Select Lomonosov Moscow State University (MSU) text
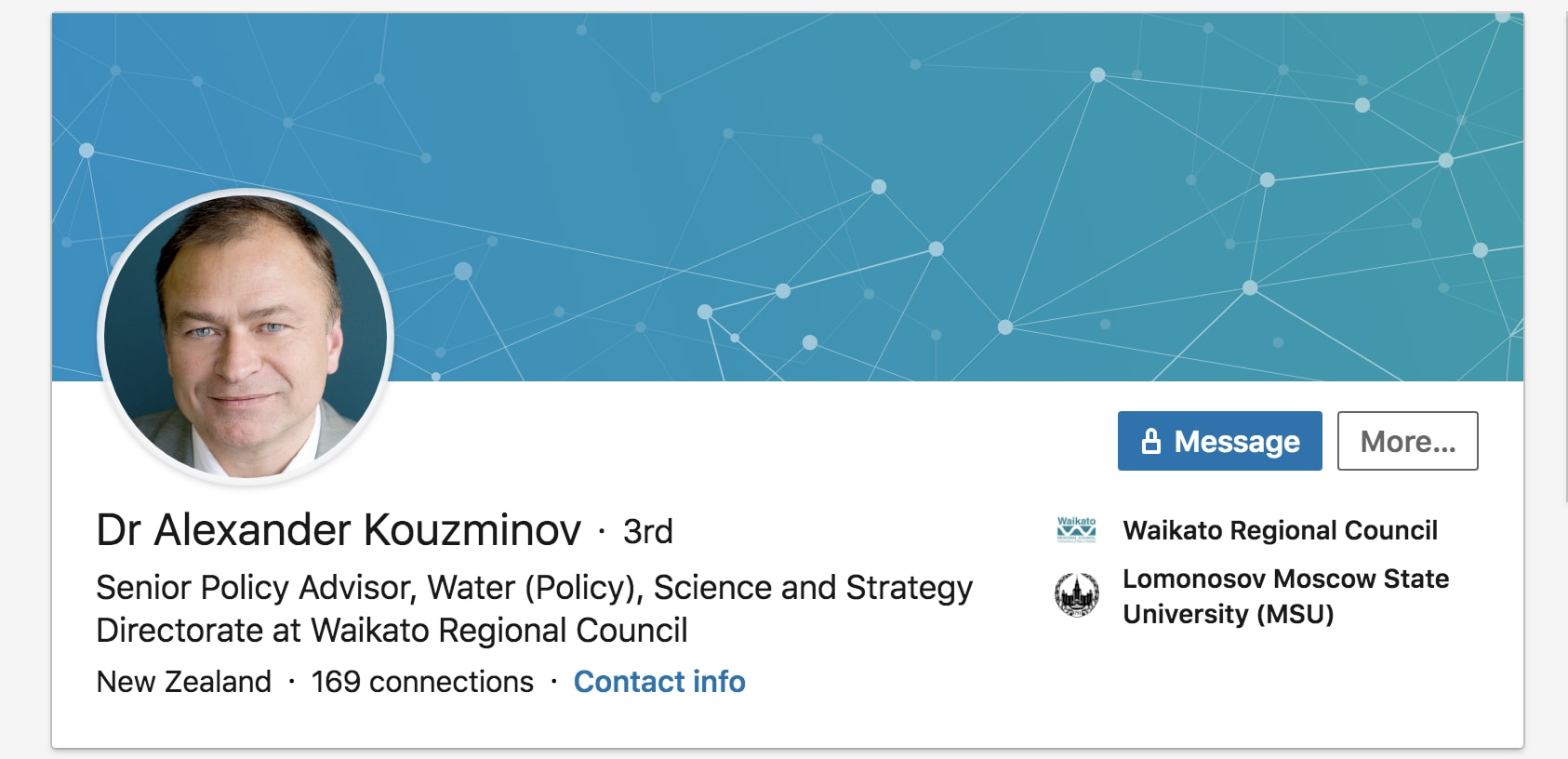Viewport: 1568px width, 759px height. point(1285,596)
